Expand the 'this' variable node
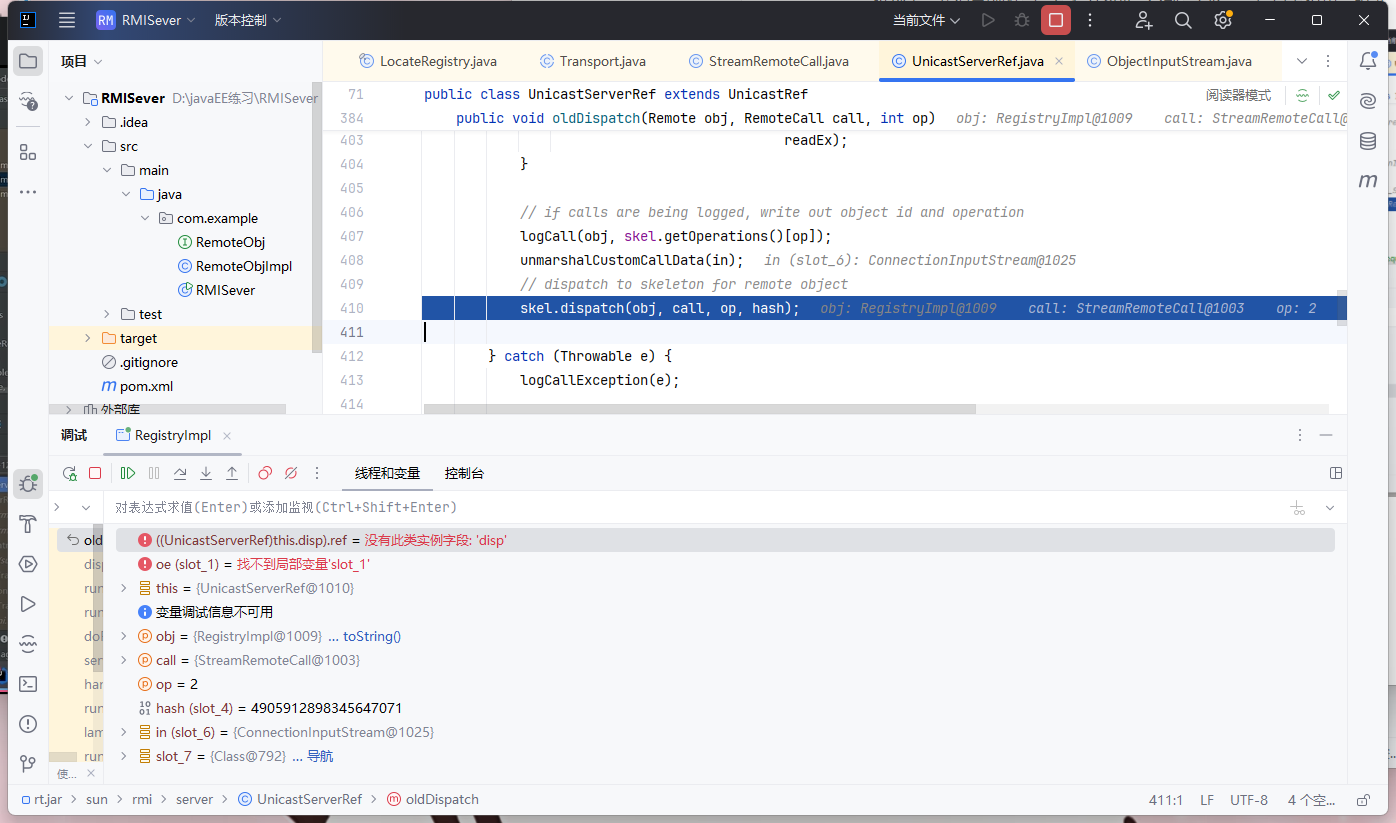Screen dimensions: 1396x823 124,588
